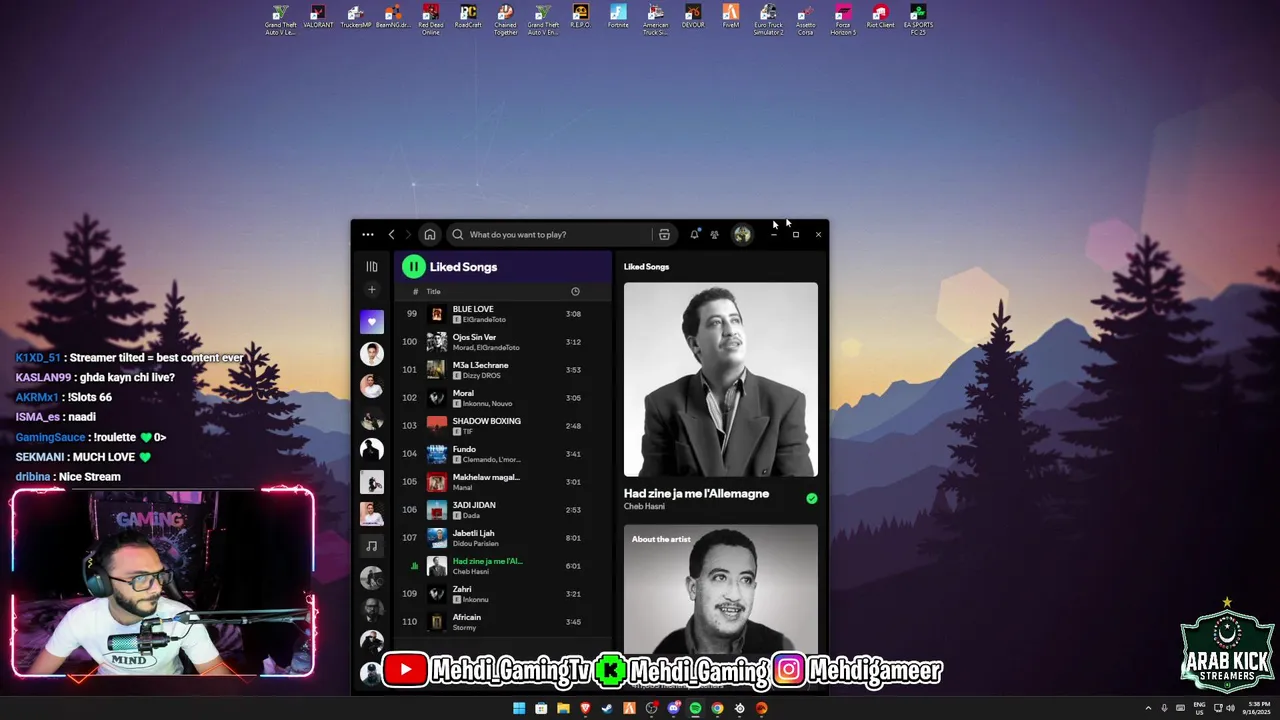This screenshot has width=1280, height=720.
Task: Open the TruckersMP desktop icon
Action: point(356,18)
